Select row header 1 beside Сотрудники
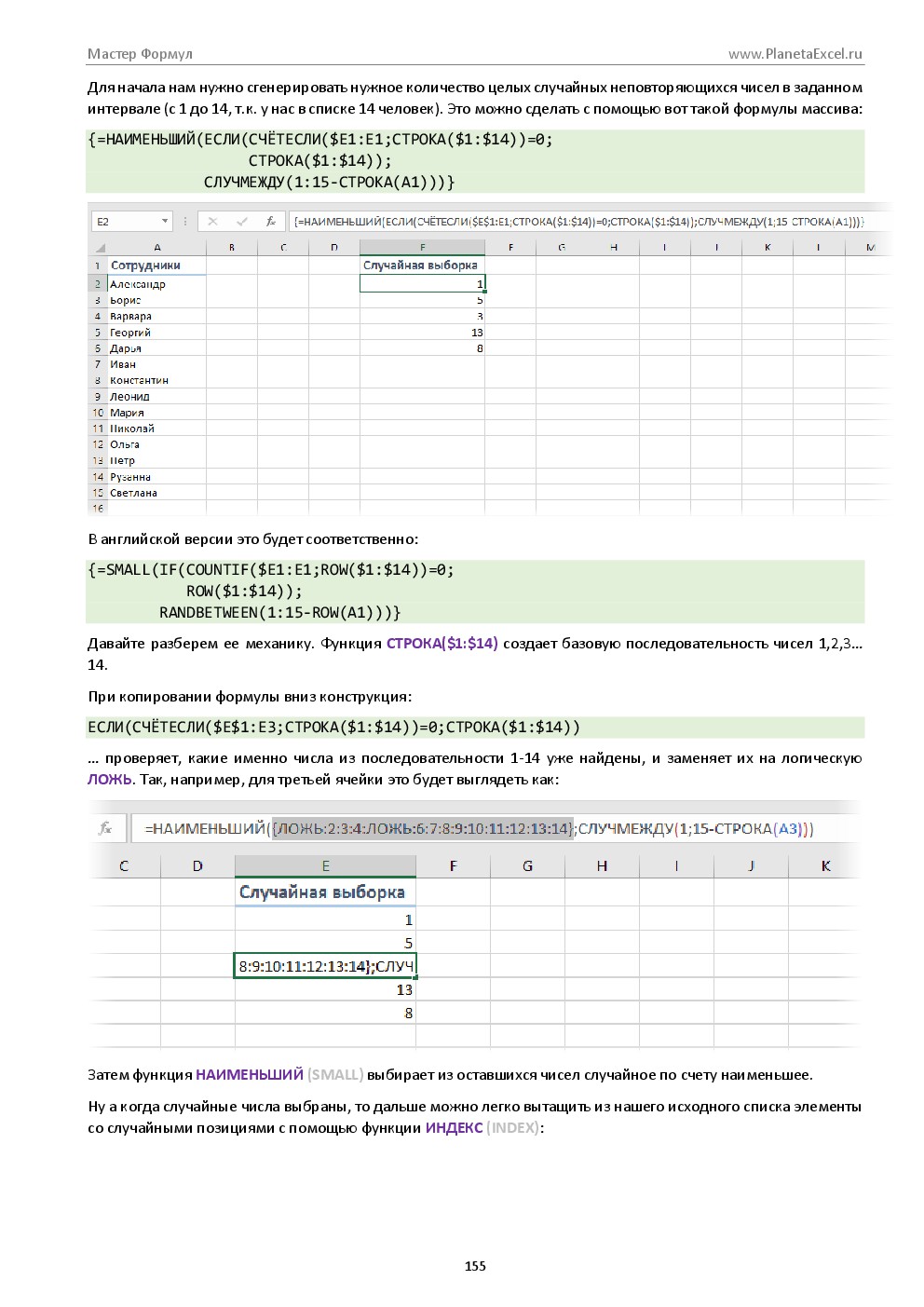924x1307 pixels. coord(97,265)
